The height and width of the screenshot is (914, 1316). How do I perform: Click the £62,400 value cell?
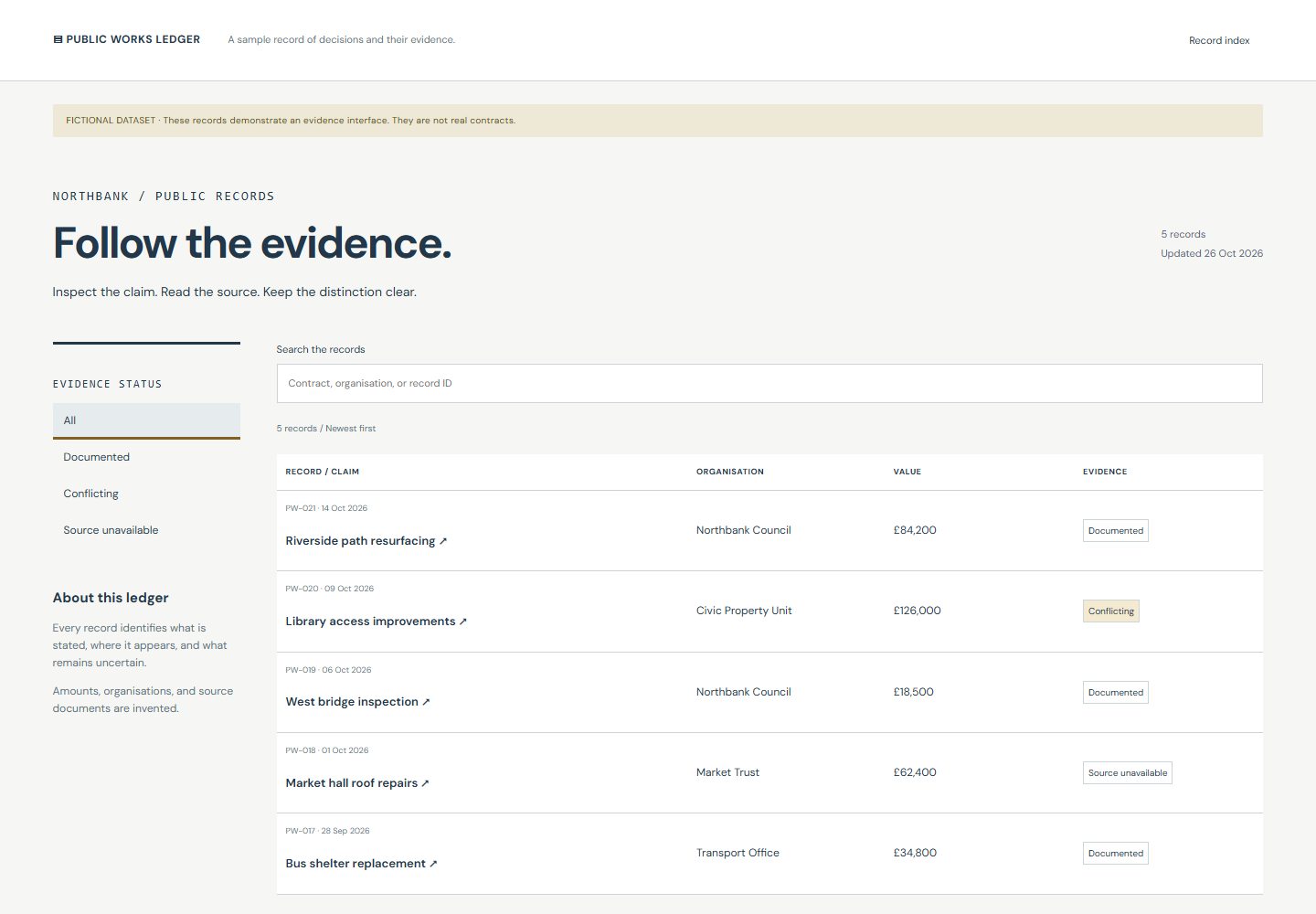[x=915, y=772]
